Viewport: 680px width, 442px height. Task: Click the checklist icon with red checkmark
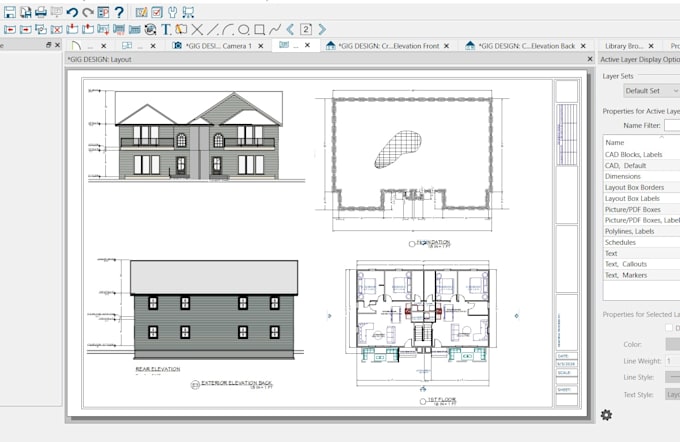click(x=157, y=12)
